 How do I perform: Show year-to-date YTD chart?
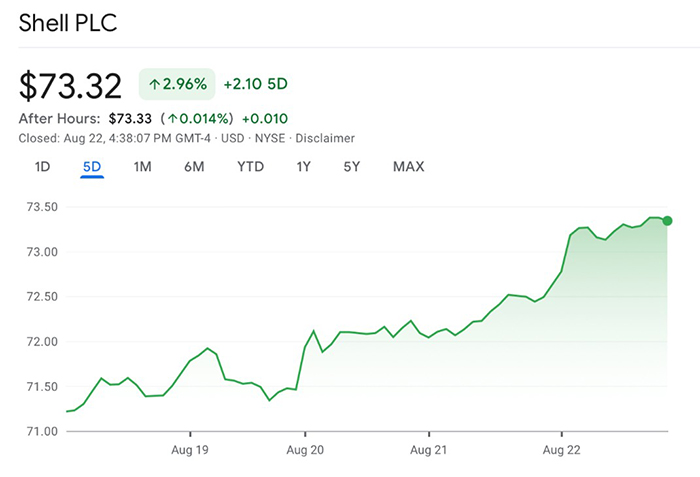[250, 167]
